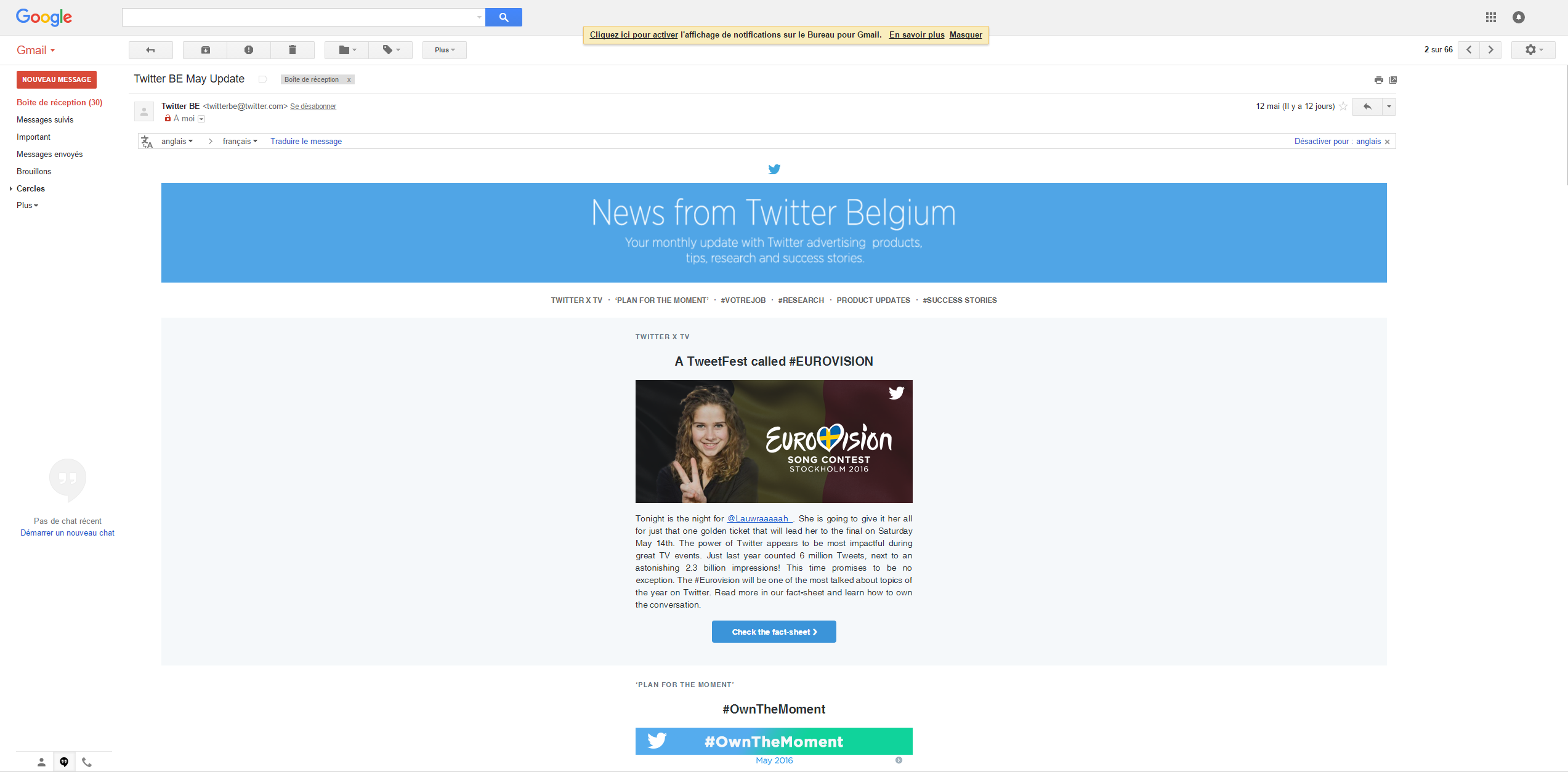1568x772 pixels.
Task: Reply using the arrow button
Action: [1367, 107]
